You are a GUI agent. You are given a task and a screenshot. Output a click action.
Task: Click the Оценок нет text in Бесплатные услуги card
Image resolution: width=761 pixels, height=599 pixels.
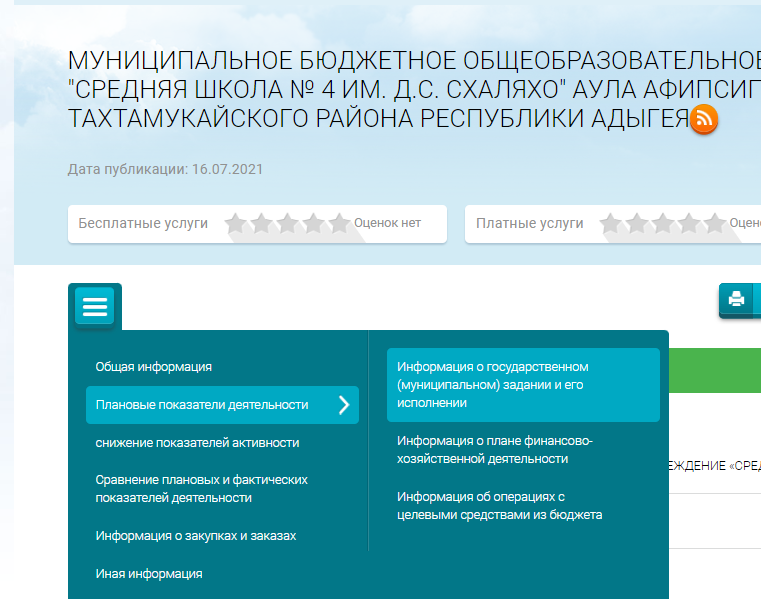pos(387,223)
